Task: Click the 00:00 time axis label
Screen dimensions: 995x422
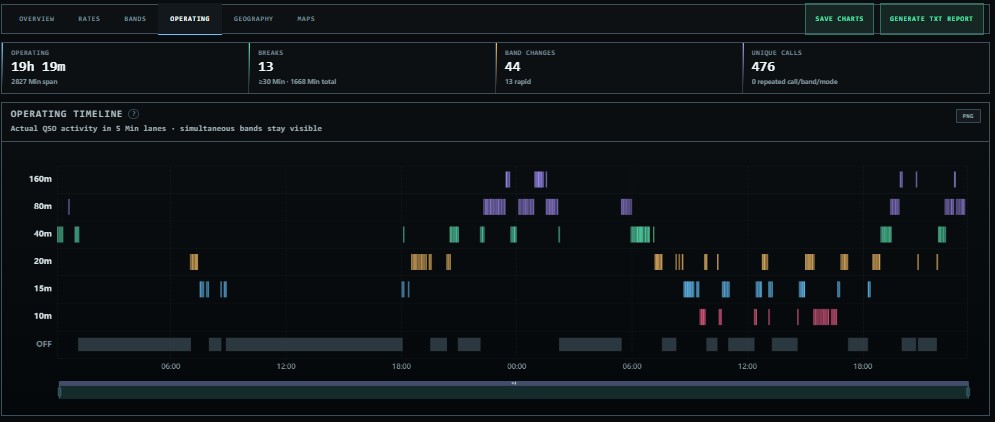Action: pyautogui.click(x=517, y=366)
